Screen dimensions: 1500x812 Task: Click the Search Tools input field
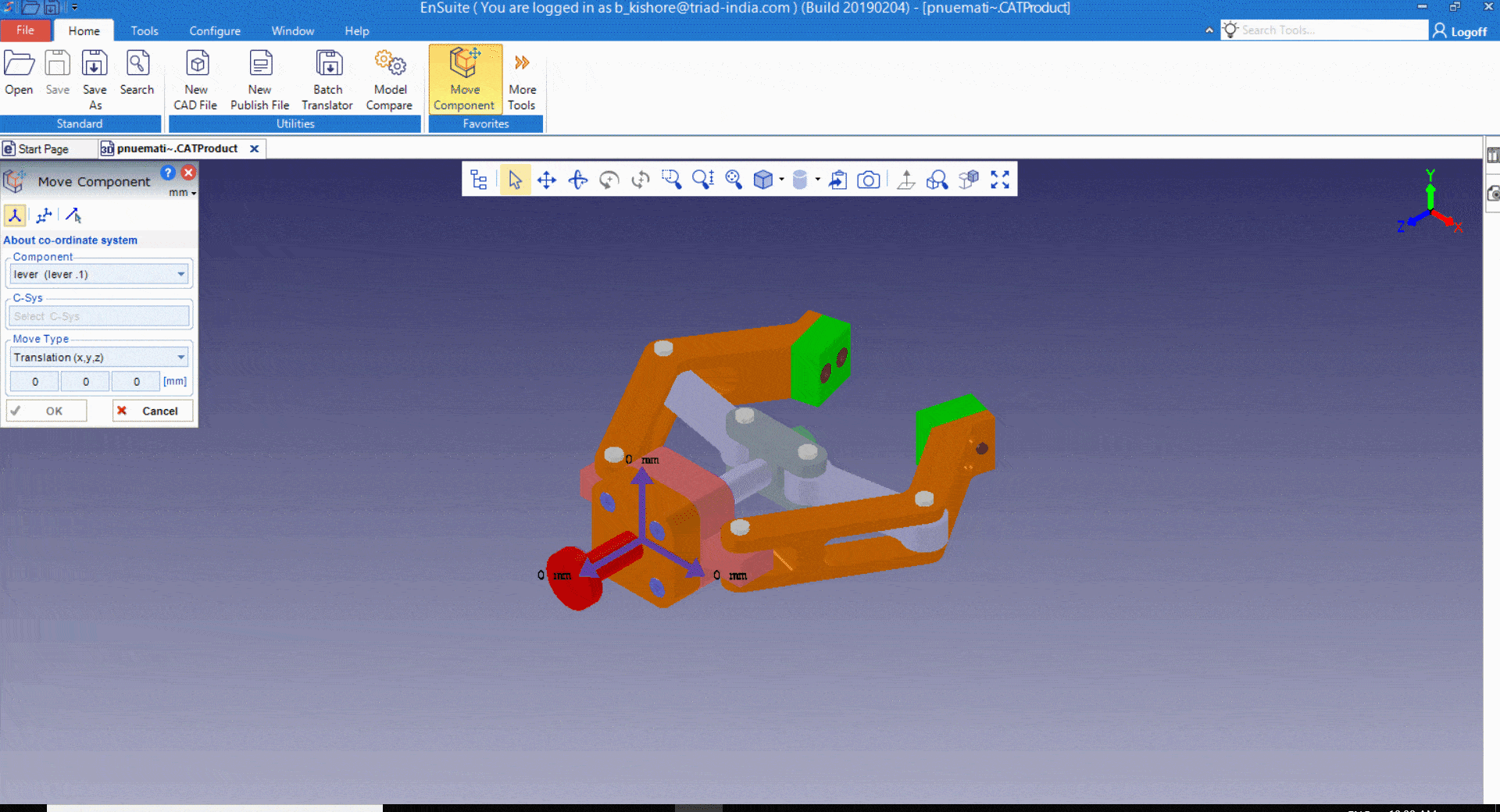tap(1331, 30)
